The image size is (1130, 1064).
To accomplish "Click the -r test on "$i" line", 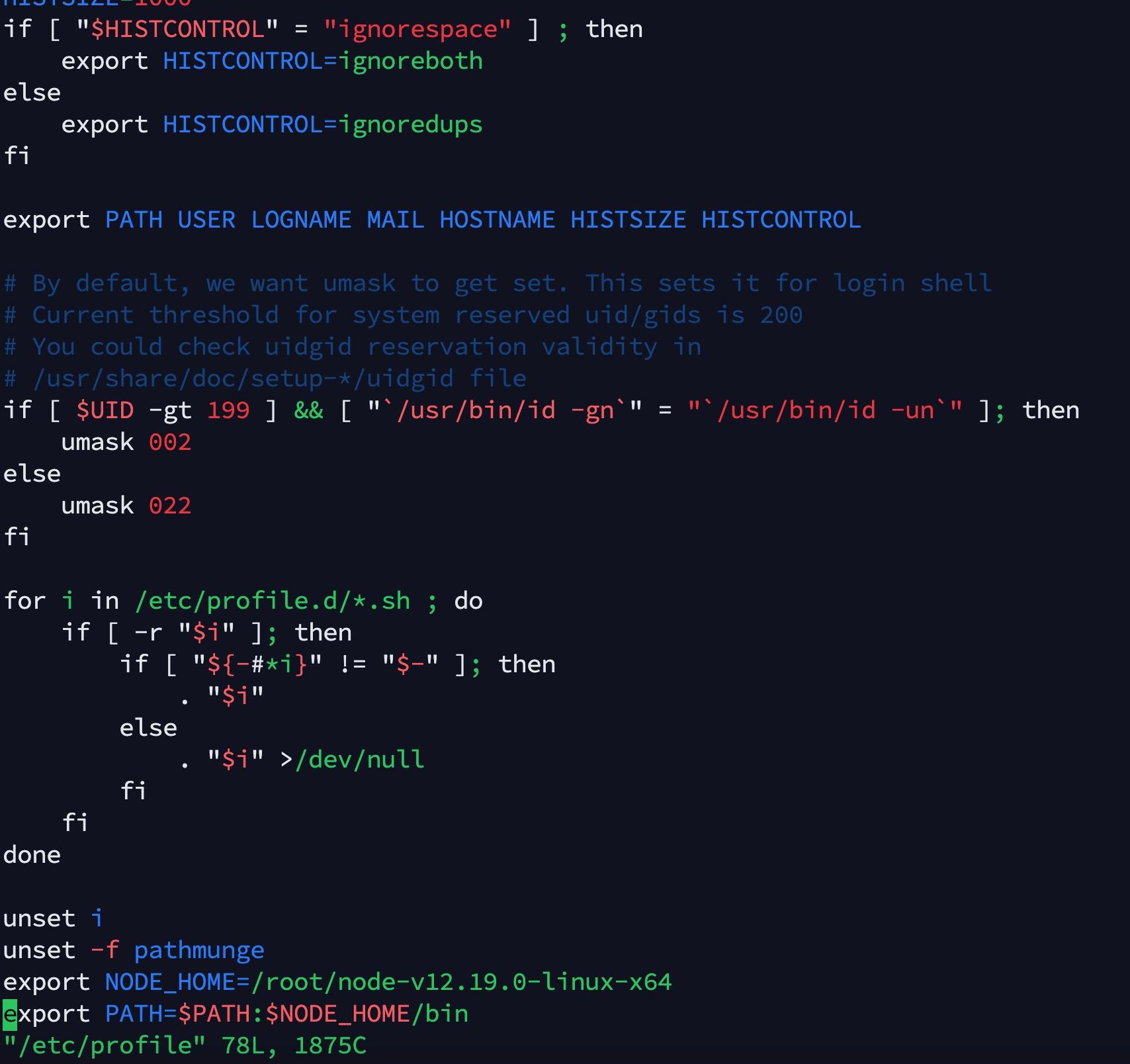I will pos(206,633).
